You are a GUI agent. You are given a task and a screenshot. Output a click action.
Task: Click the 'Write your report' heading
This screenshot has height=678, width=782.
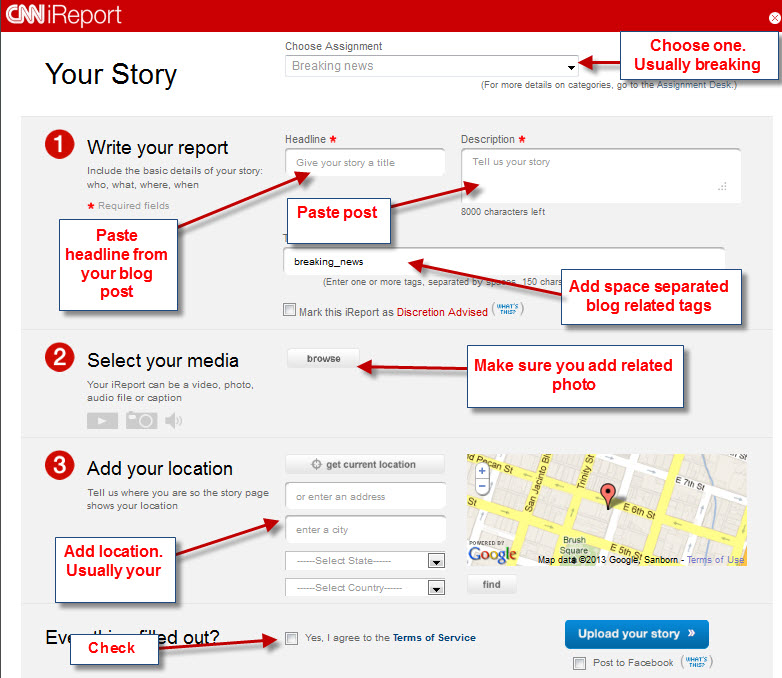158,148
